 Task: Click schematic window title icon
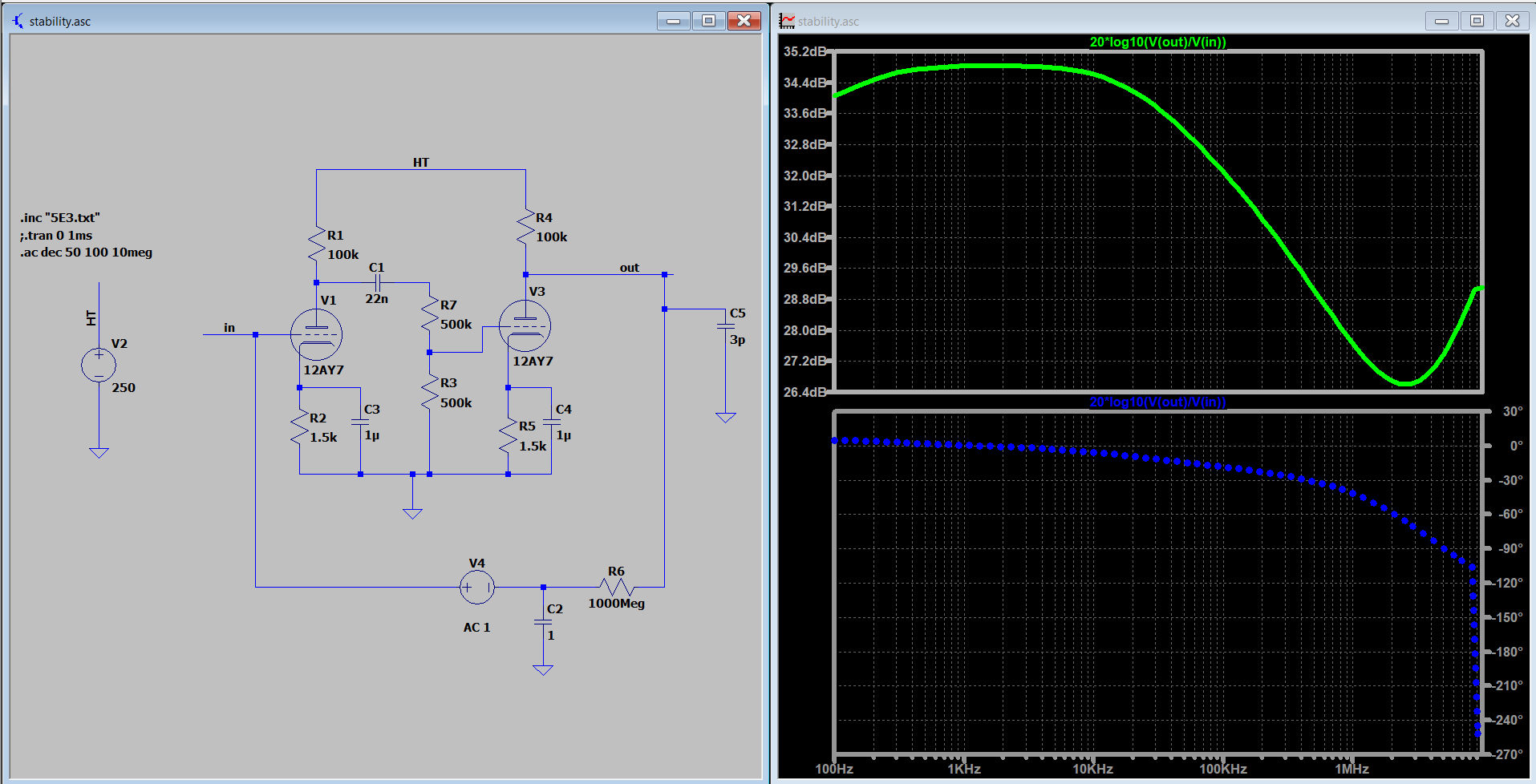pyautogui.click(x=18, y=21)
